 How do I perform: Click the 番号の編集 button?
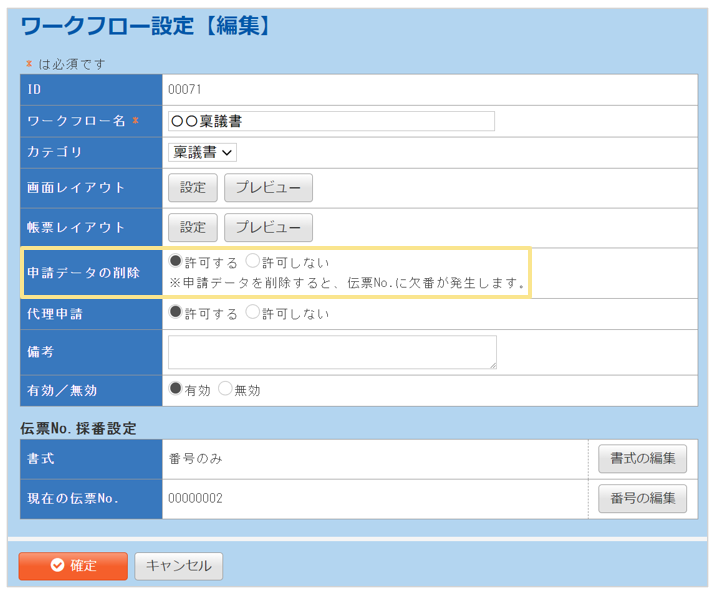coord(642,498)
